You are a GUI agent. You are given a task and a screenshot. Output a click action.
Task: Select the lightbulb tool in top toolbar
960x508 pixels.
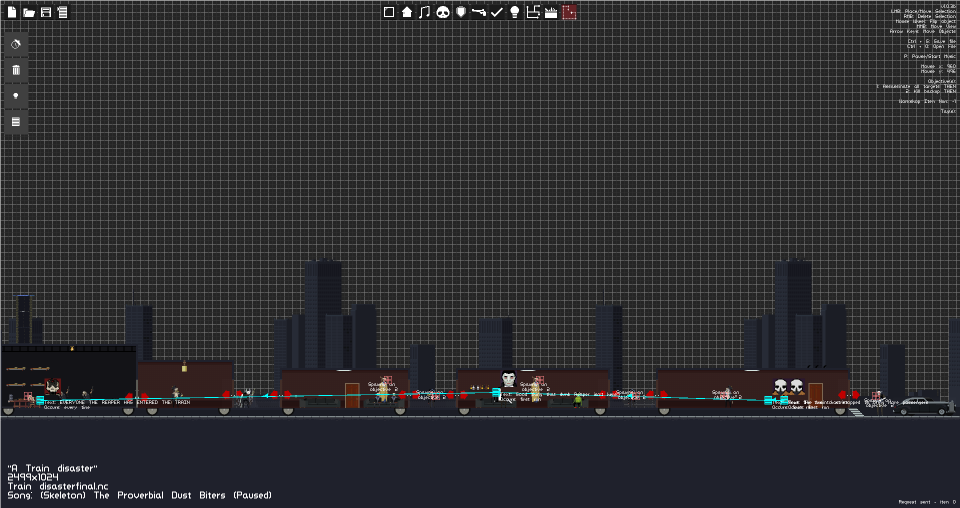click(x=515, y=12)
